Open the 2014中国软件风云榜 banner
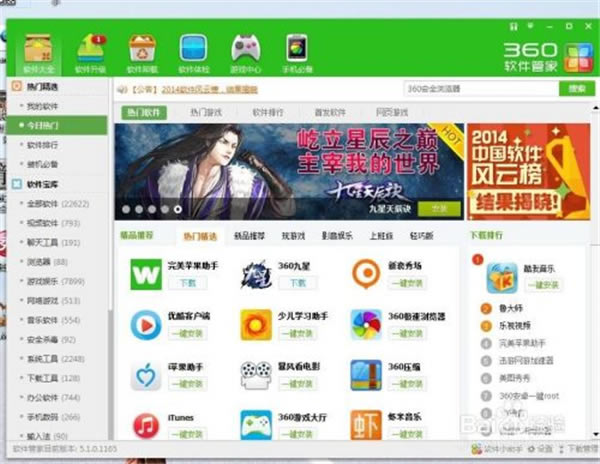600x464 pixels. (x=528, y=171)
